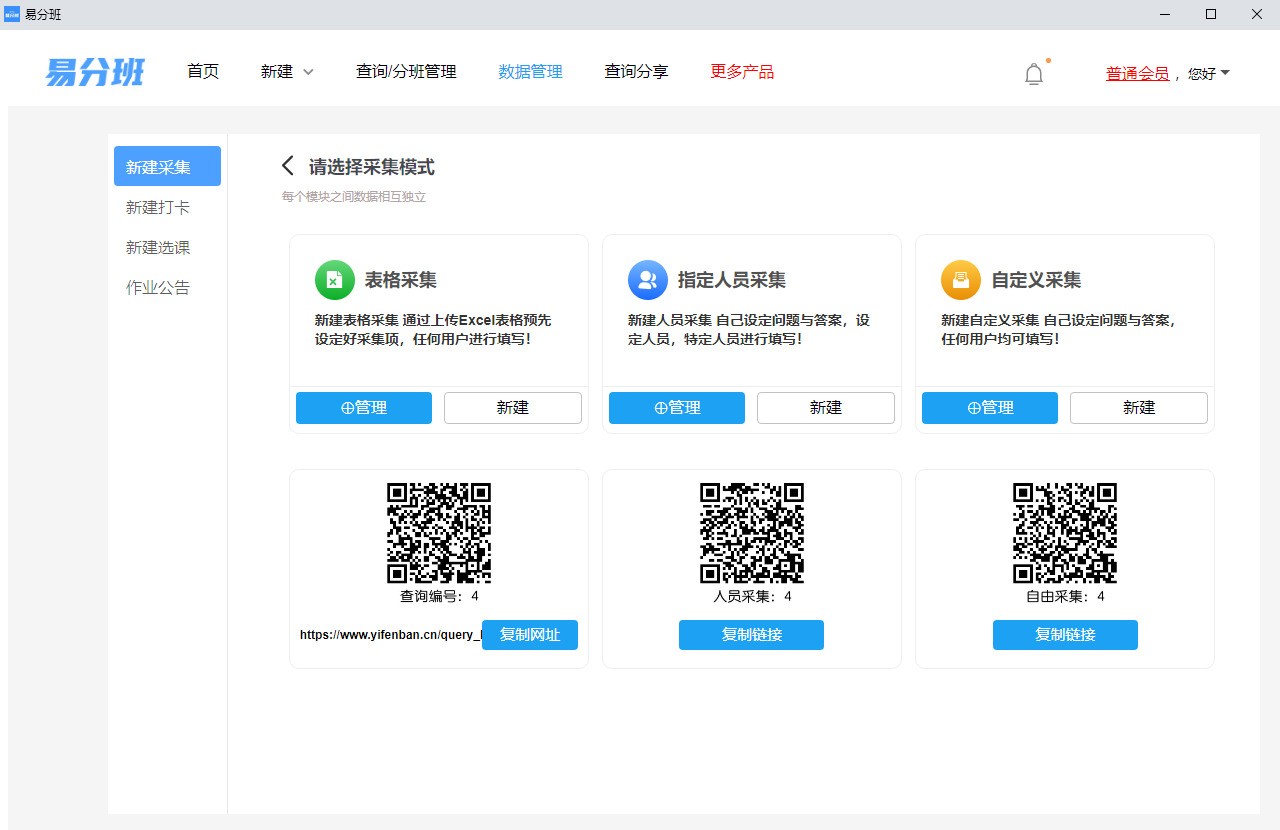Click 管理 under 指定人员采集
This screenshot has width=1280, height=830.
[677, 408]
